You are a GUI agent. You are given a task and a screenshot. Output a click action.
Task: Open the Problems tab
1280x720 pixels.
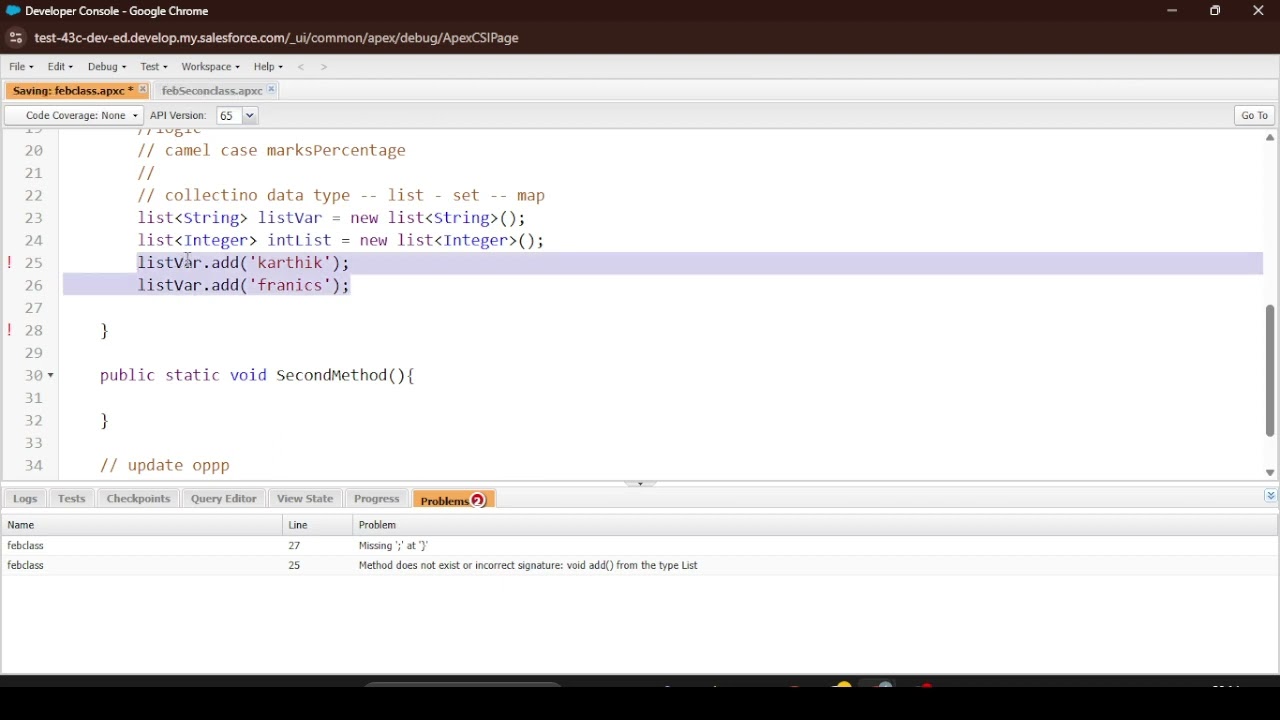click(x=453, y=500)
